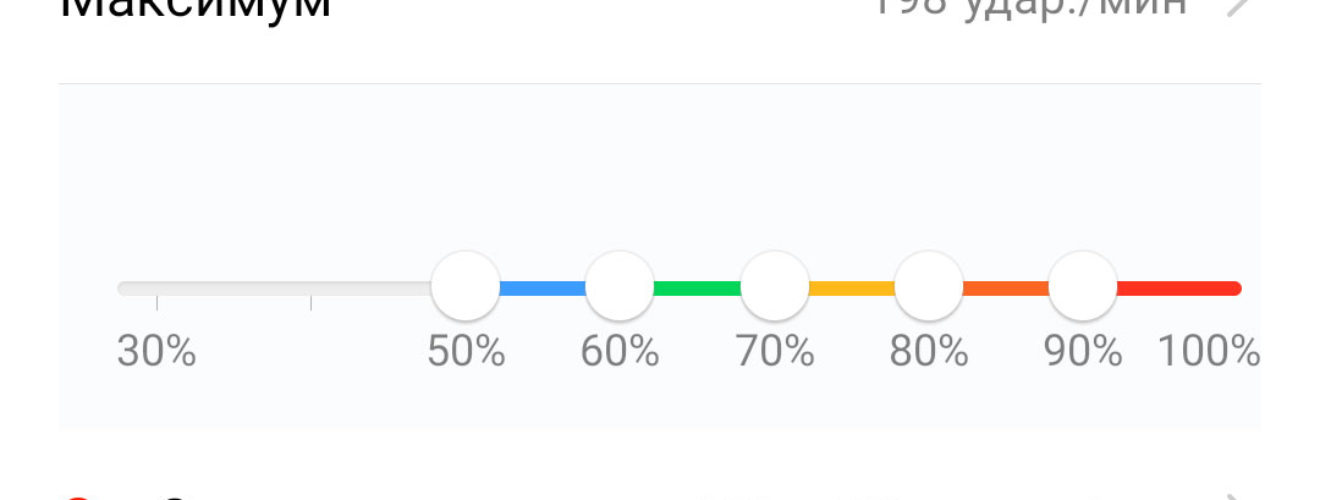Select the 60% slider handle

[619, 286]
